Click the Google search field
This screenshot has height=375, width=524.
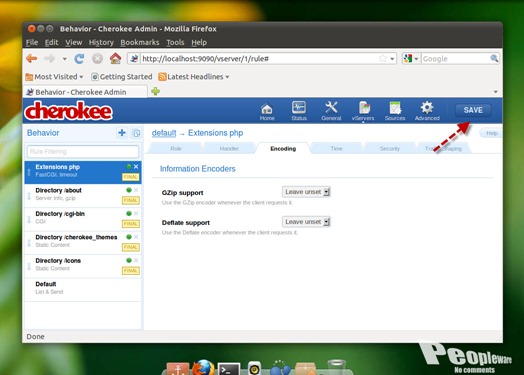(455, 59)
